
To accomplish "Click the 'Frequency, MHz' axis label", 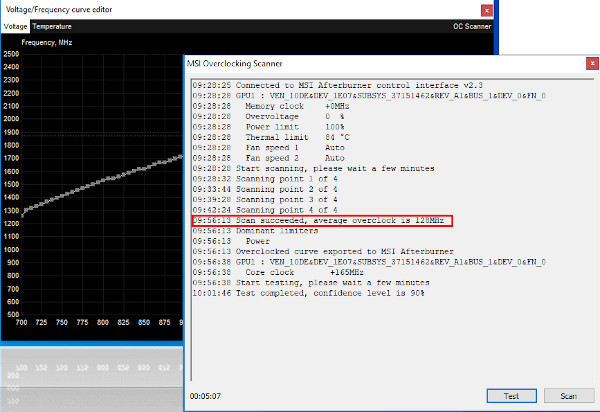I will point(47,42).
